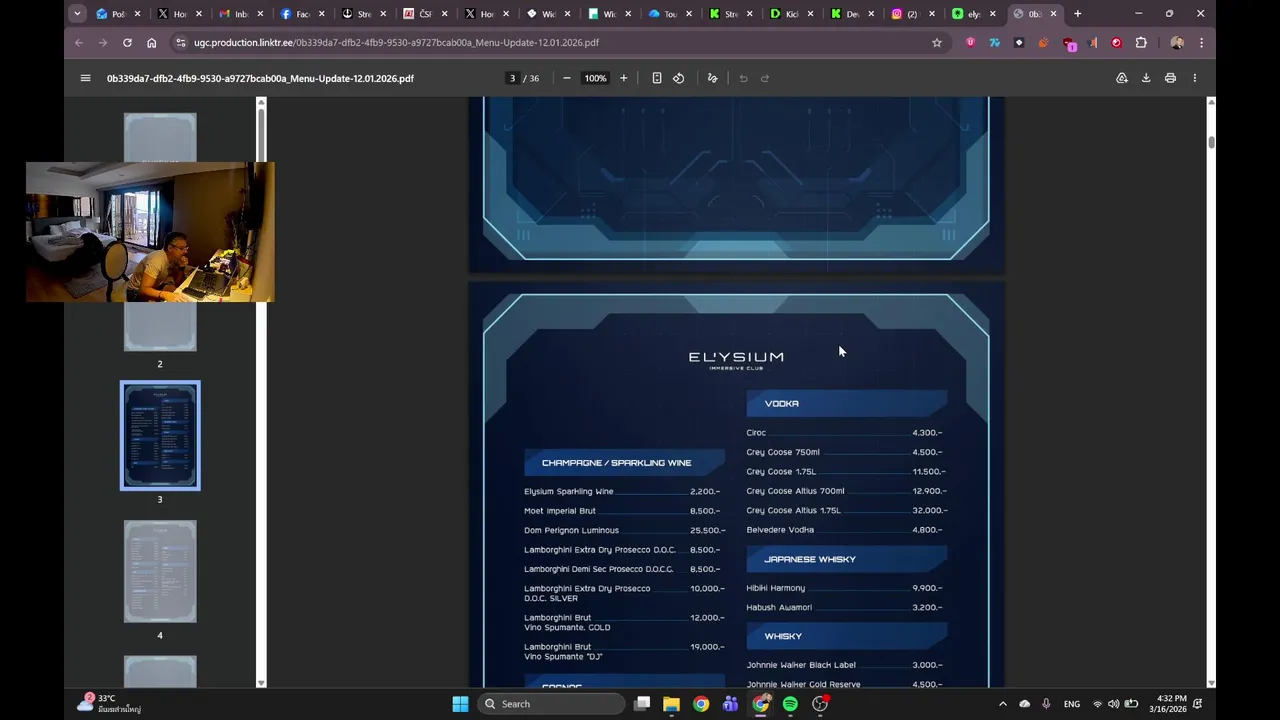Go to browser home page
Viewport: 1280px width, 720px height.
[x=151, y=43]
